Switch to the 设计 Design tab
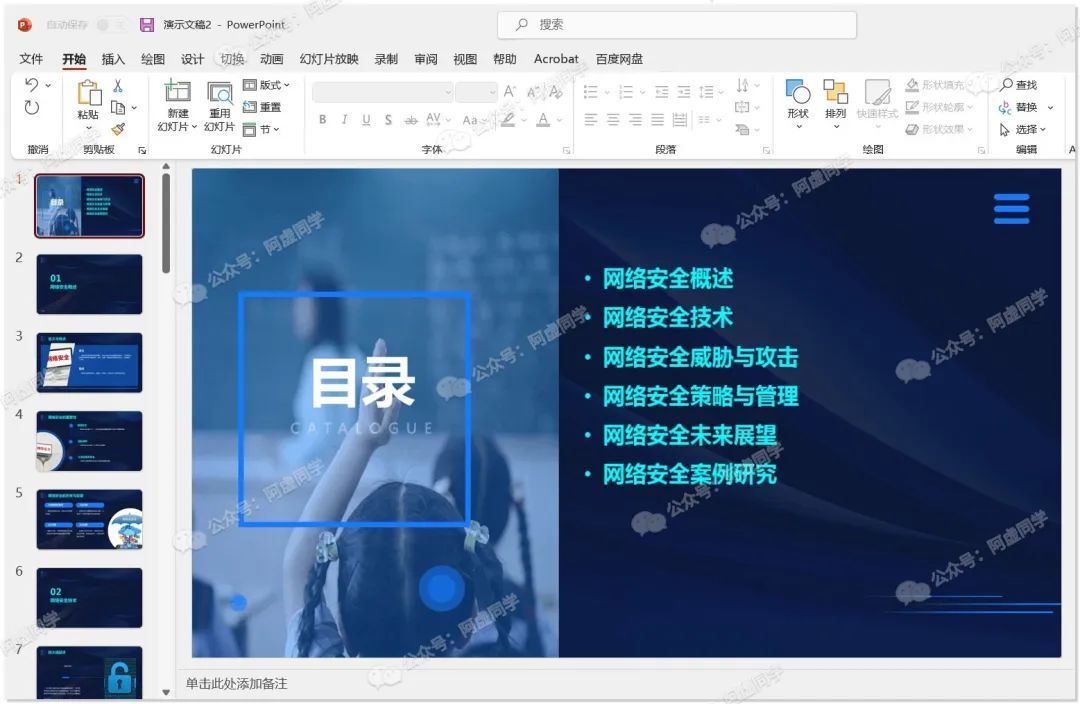Image resolution: width=1080 pixels, height=704 pixels. pos(192,59)
